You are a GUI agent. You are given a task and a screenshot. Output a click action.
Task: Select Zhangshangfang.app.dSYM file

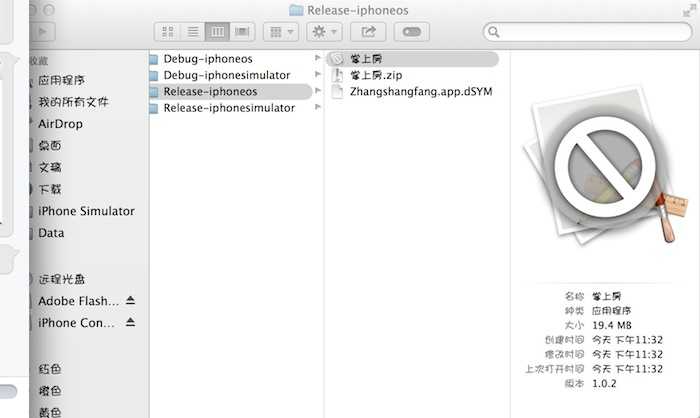(421, 92)
